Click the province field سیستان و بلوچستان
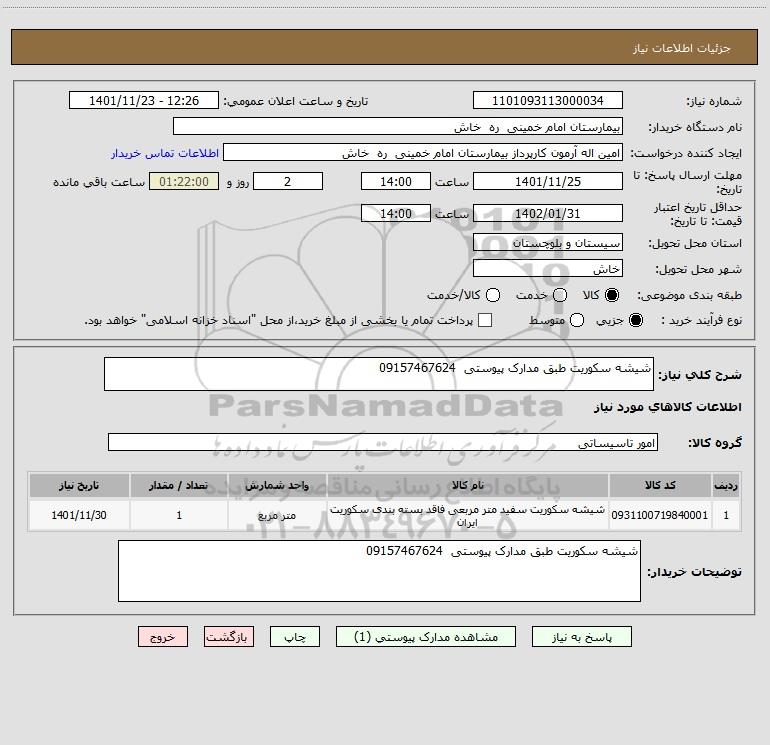Screen dimensions: 770x745 tap(548, 242)
